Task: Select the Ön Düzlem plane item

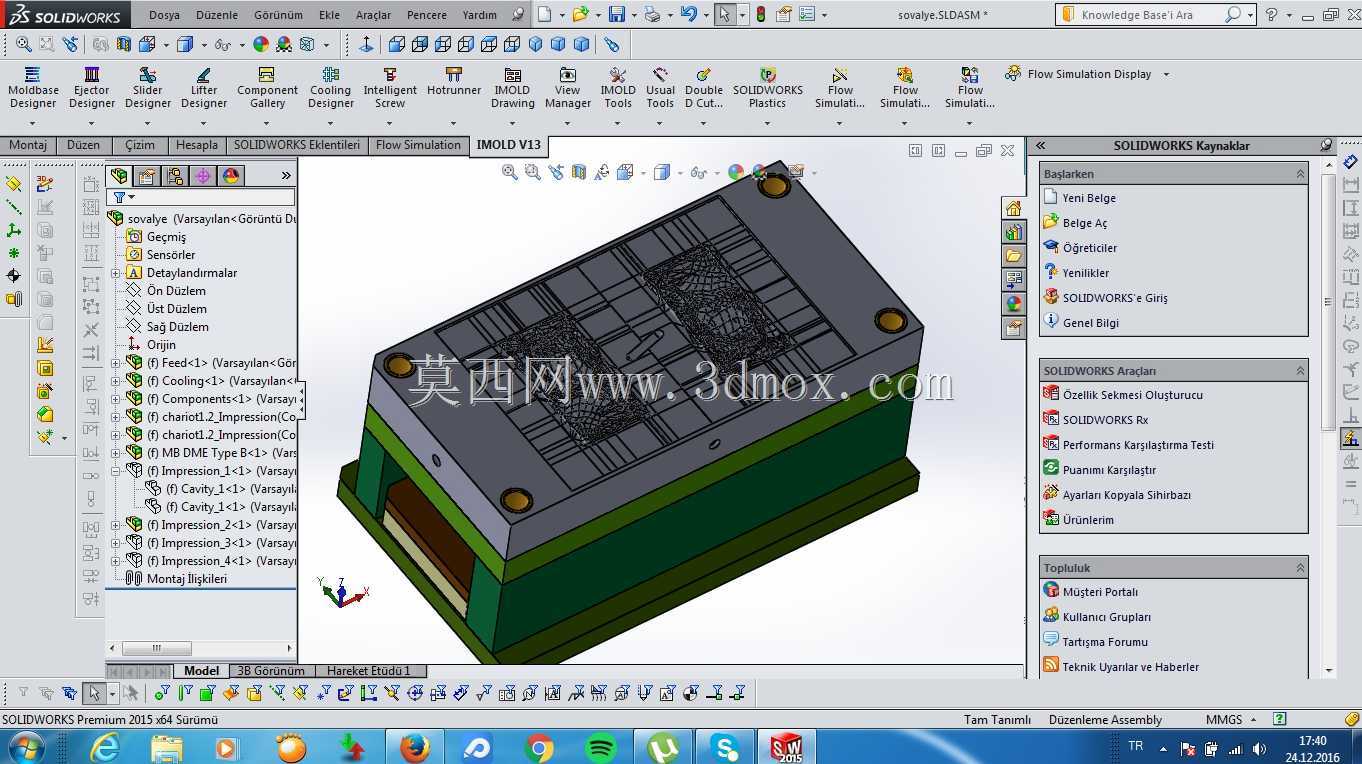Action: [176, 291]
